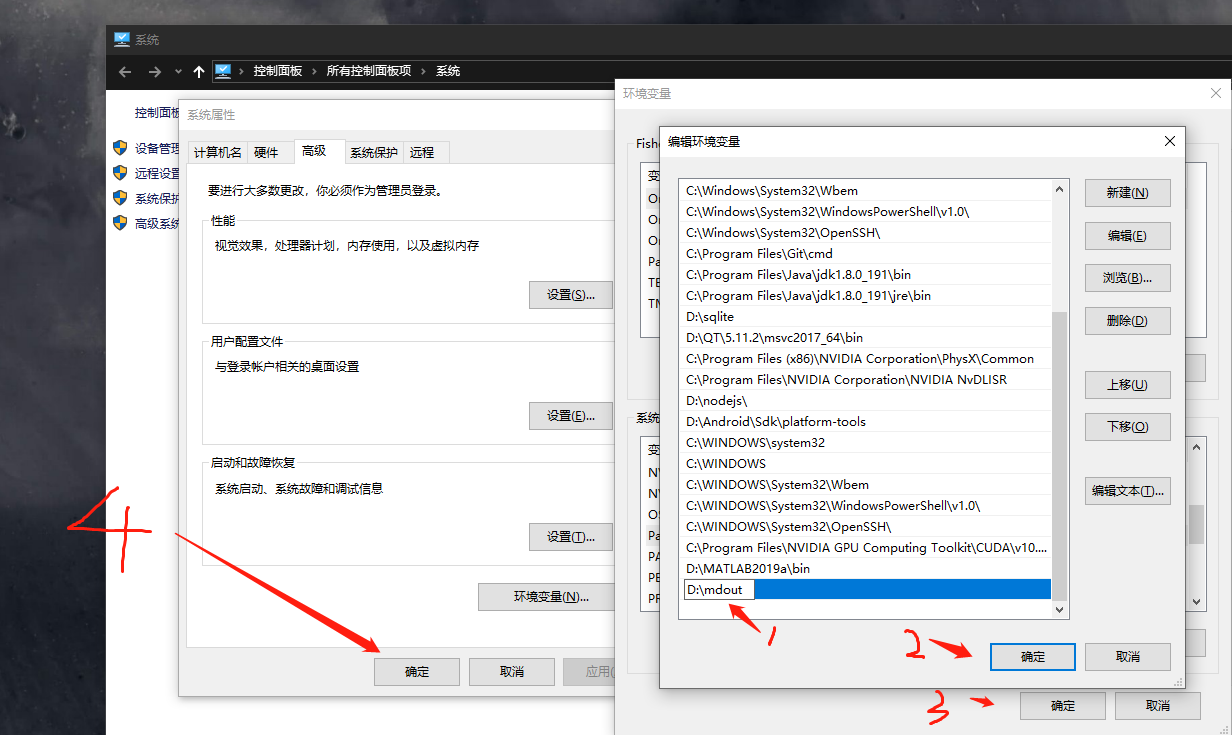Confirm 编辑环境变量 dialog with 确定
The image size is (1232, 735).
click(x=1033, y=657)
